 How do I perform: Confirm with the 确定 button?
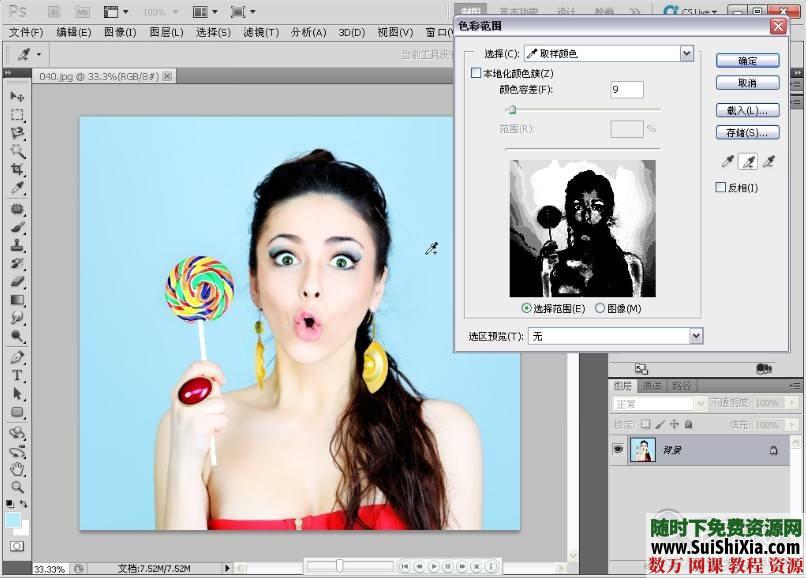pyautogui.click(x=747, y=61)
